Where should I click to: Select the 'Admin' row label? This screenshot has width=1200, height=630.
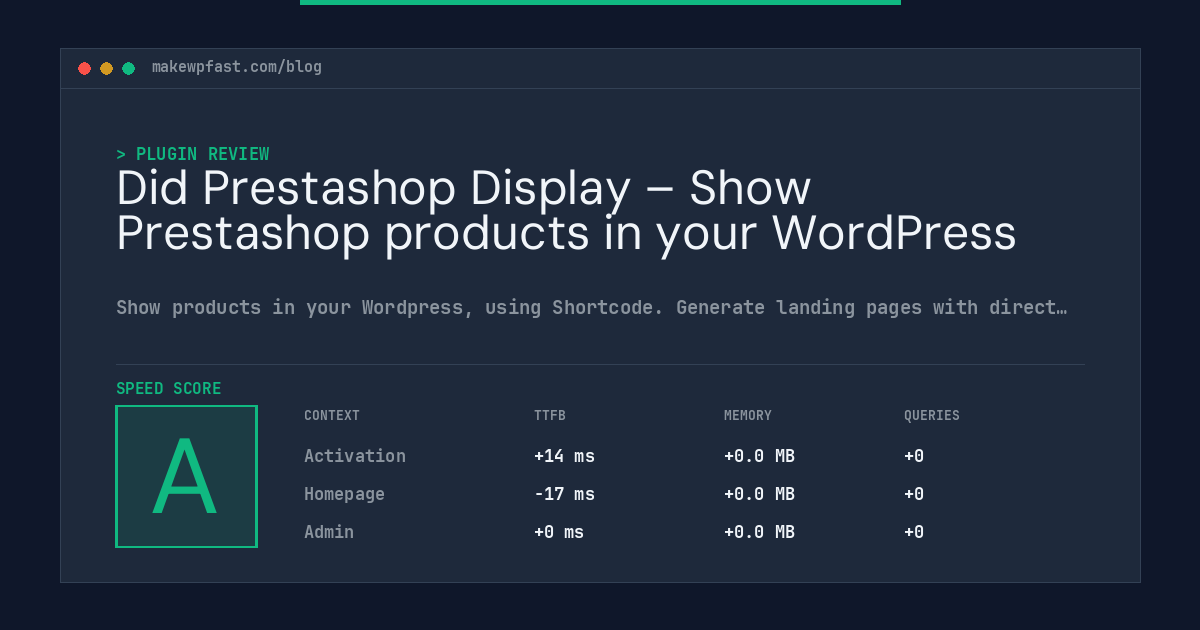coord(329,532)
